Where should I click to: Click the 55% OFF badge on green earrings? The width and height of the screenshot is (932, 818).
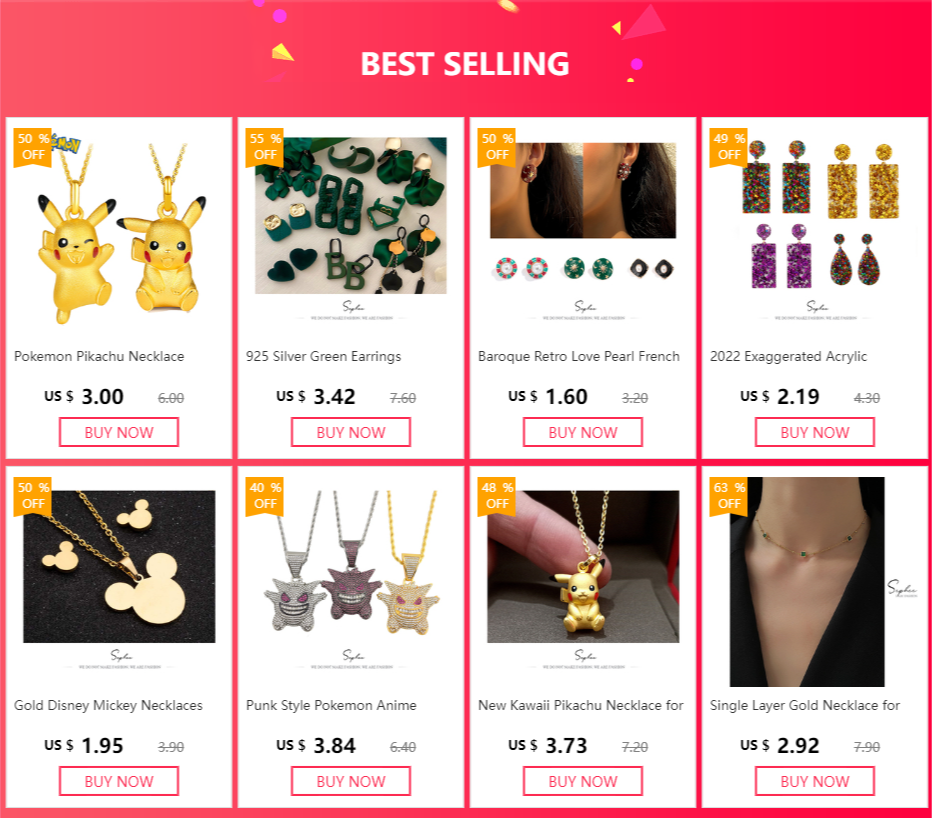[265, 148]
